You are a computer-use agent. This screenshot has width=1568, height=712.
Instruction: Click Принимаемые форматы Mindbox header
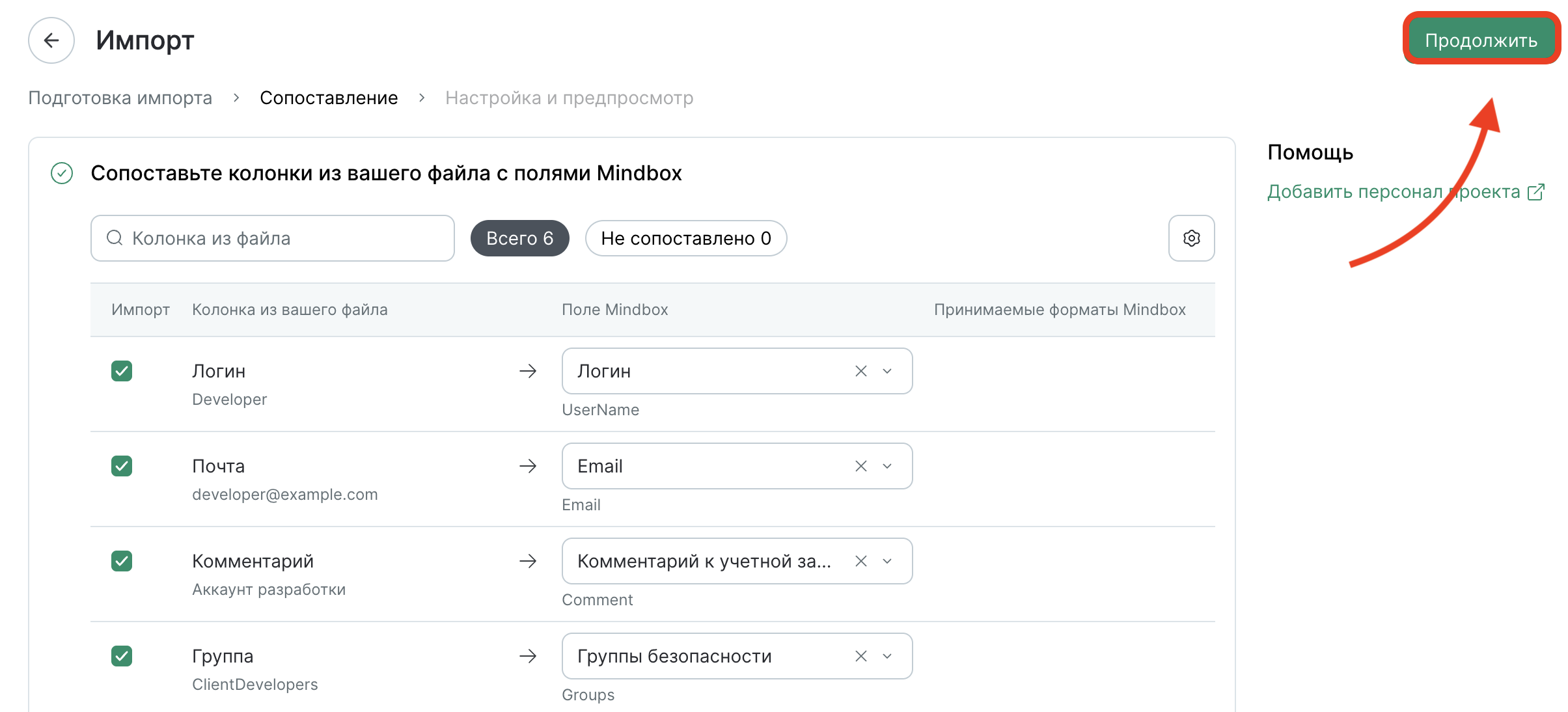pyautogui.click(x=1060, y=310)
